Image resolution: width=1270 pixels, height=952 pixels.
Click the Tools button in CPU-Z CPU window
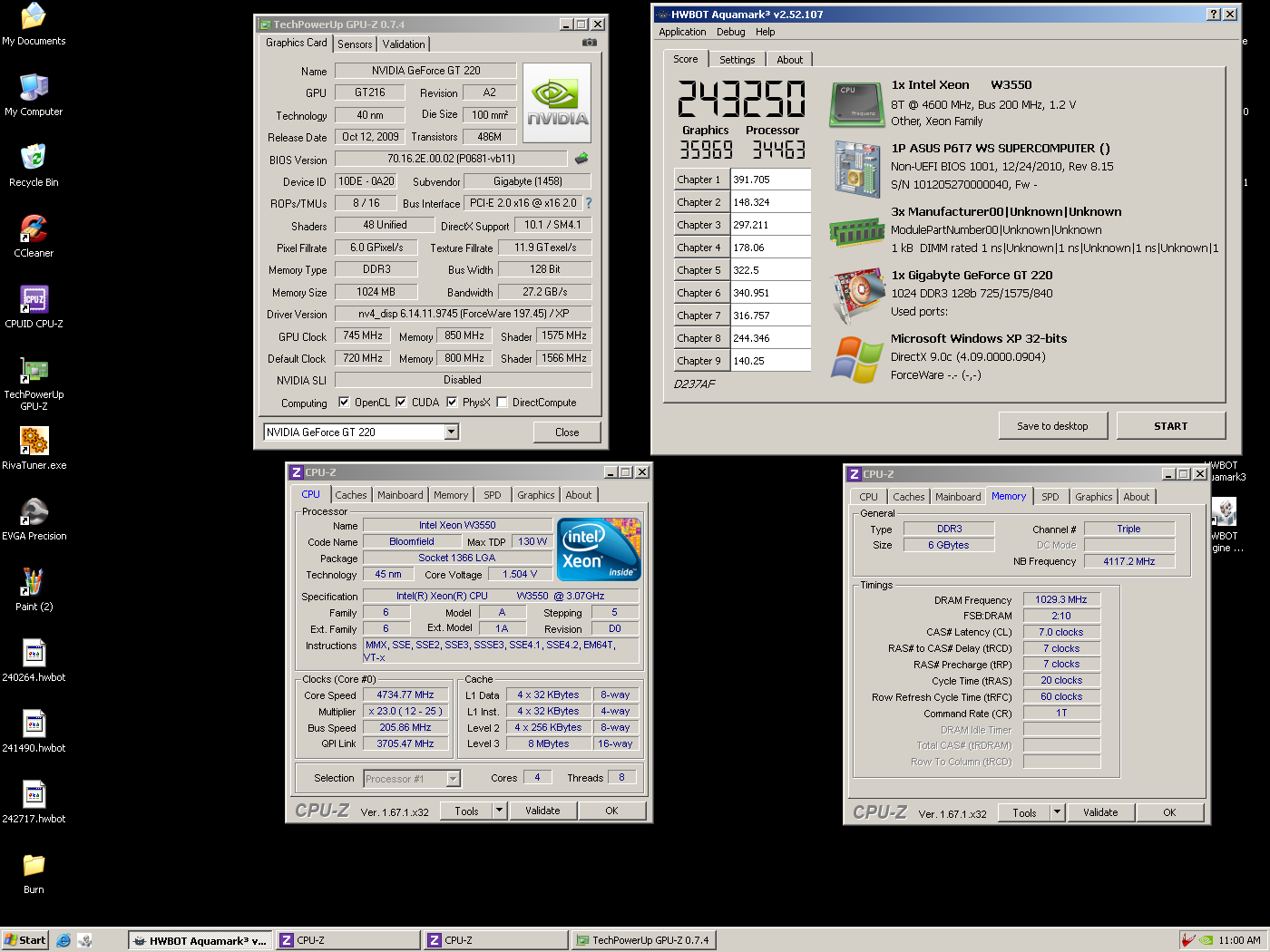[x=466, y=811]
